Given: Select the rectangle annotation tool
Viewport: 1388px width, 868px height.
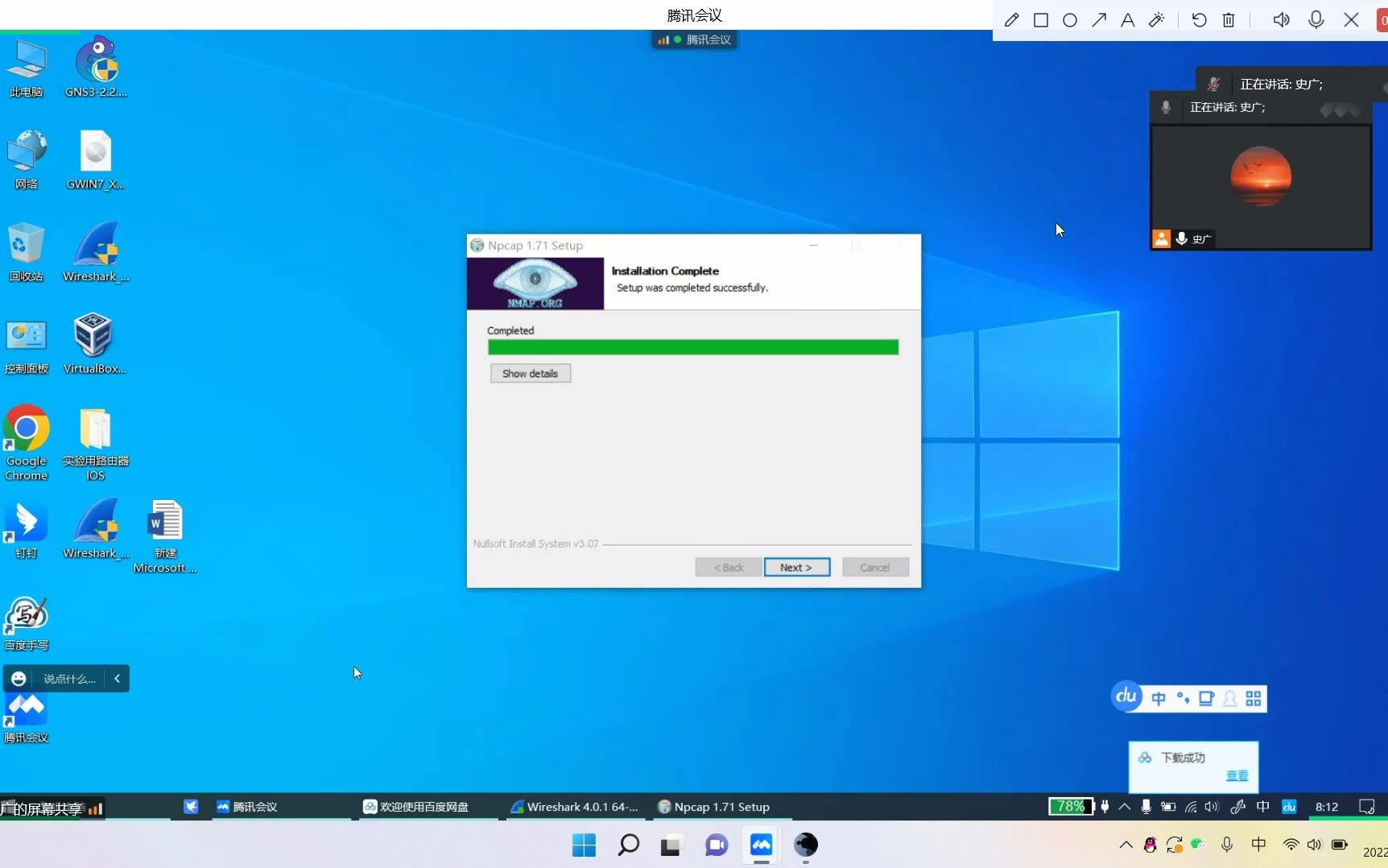Looking at the screenshot, I should click(1041, 20).
